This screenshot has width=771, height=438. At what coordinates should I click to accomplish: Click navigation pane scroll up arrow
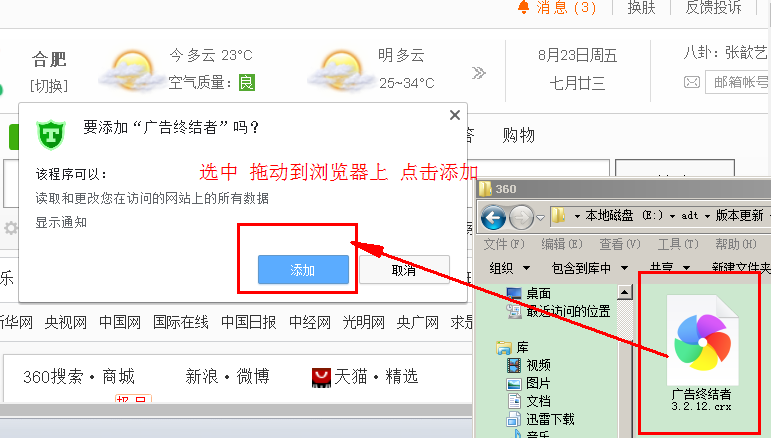pos(624,292)
